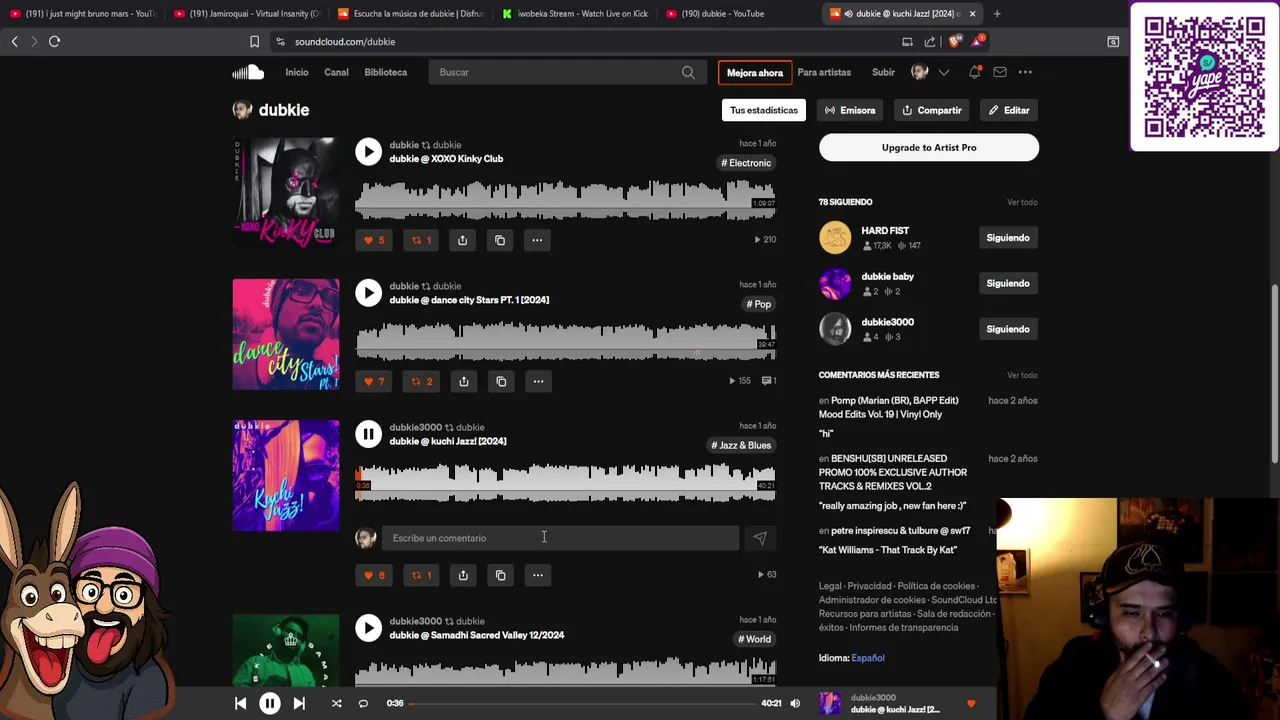The image size is (1280, 720).
Task: Pause dubkie @ kuchi Jazz! track
Action: click(369, 433)
